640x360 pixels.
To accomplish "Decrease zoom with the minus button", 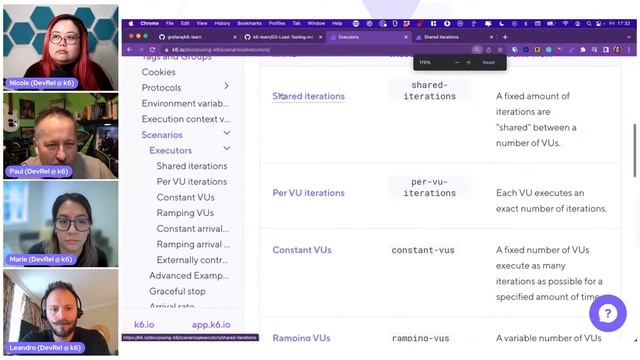I will click(x=457, y=62).
